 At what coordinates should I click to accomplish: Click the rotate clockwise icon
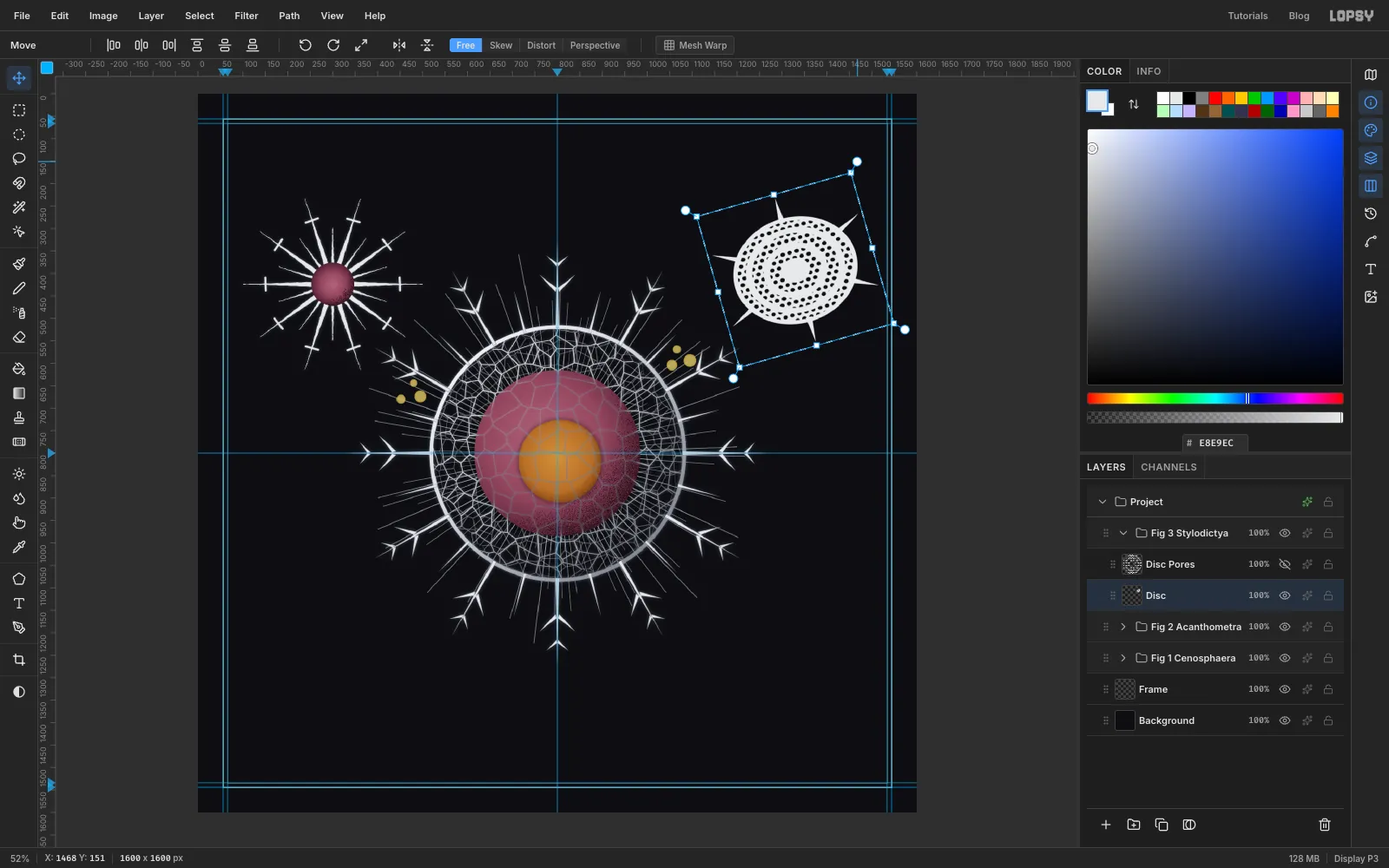point(333,45)
